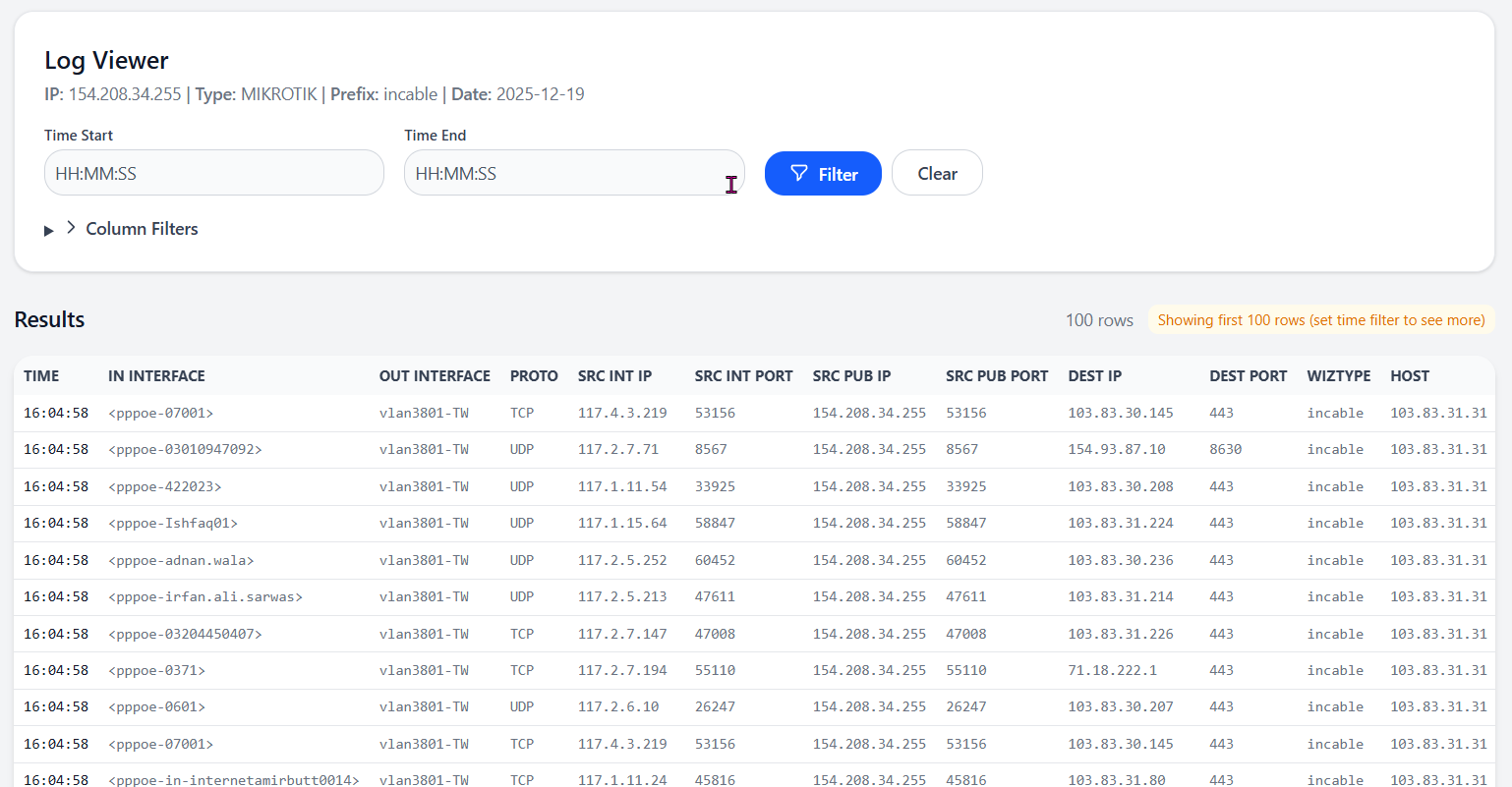
Task: Select the <pppoe-irfan.ali.sarwas> interface cell
Action: coord(205,597)
